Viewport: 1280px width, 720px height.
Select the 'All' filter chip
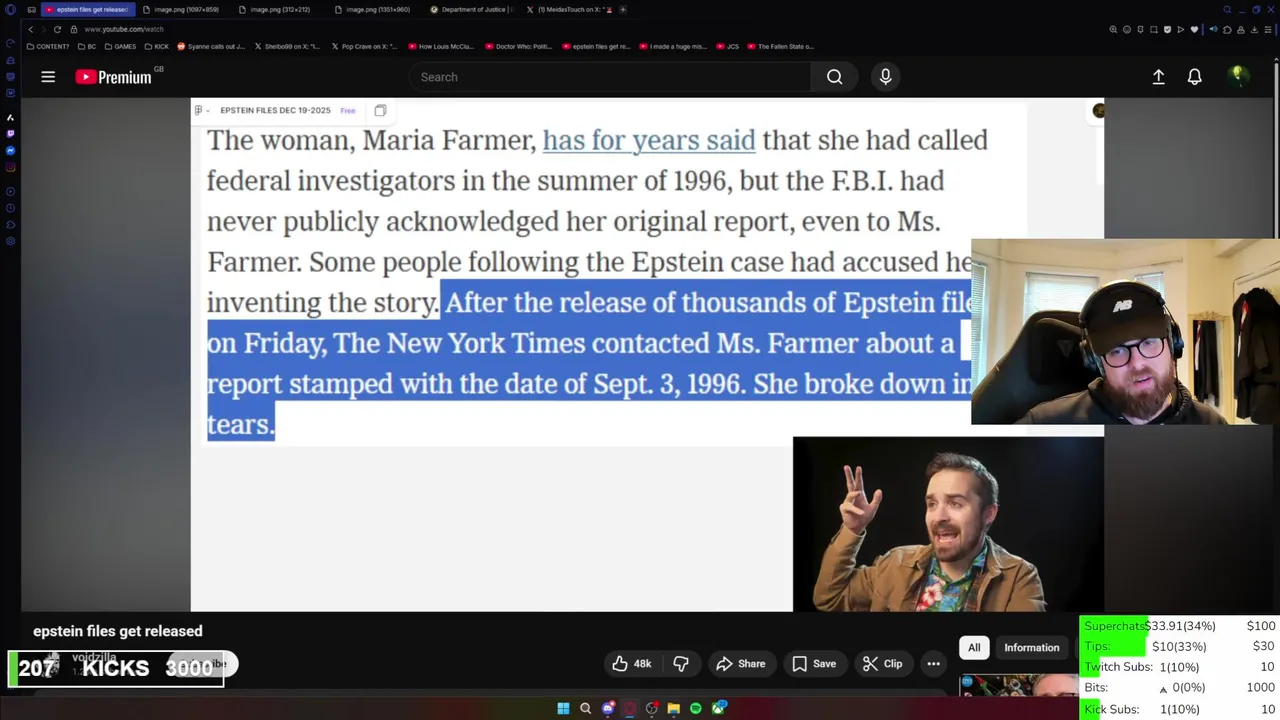pyautogui.click(x=974, y=648)
